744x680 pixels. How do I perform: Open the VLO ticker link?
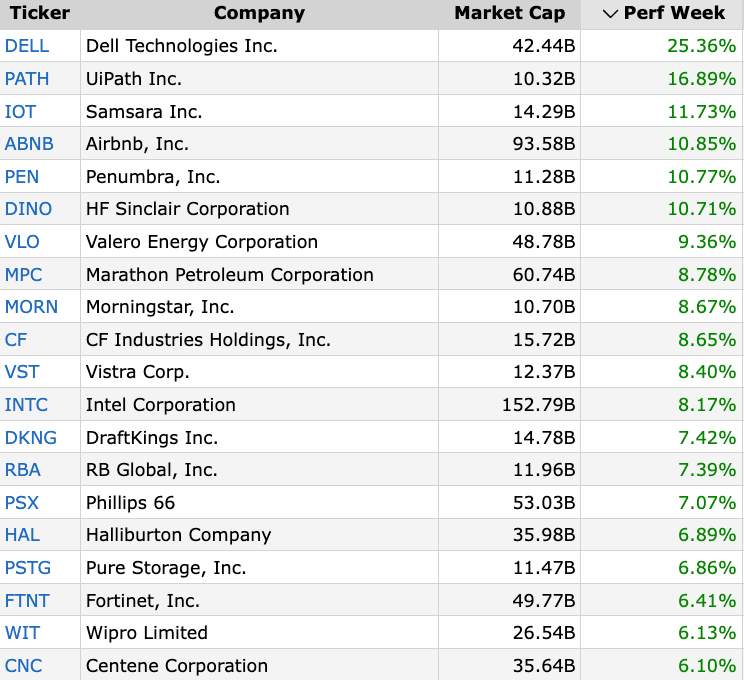22,242
